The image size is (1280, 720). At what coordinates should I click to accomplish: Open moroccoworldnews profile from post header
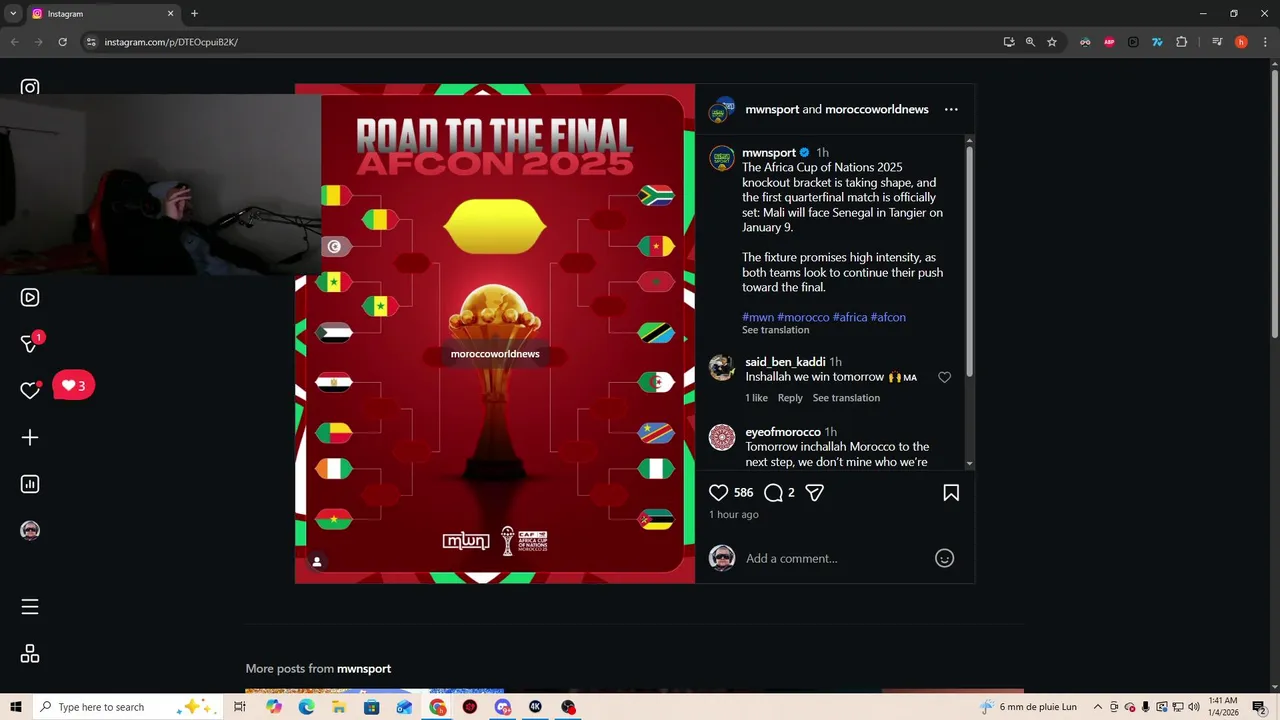(x=877, y=109)
